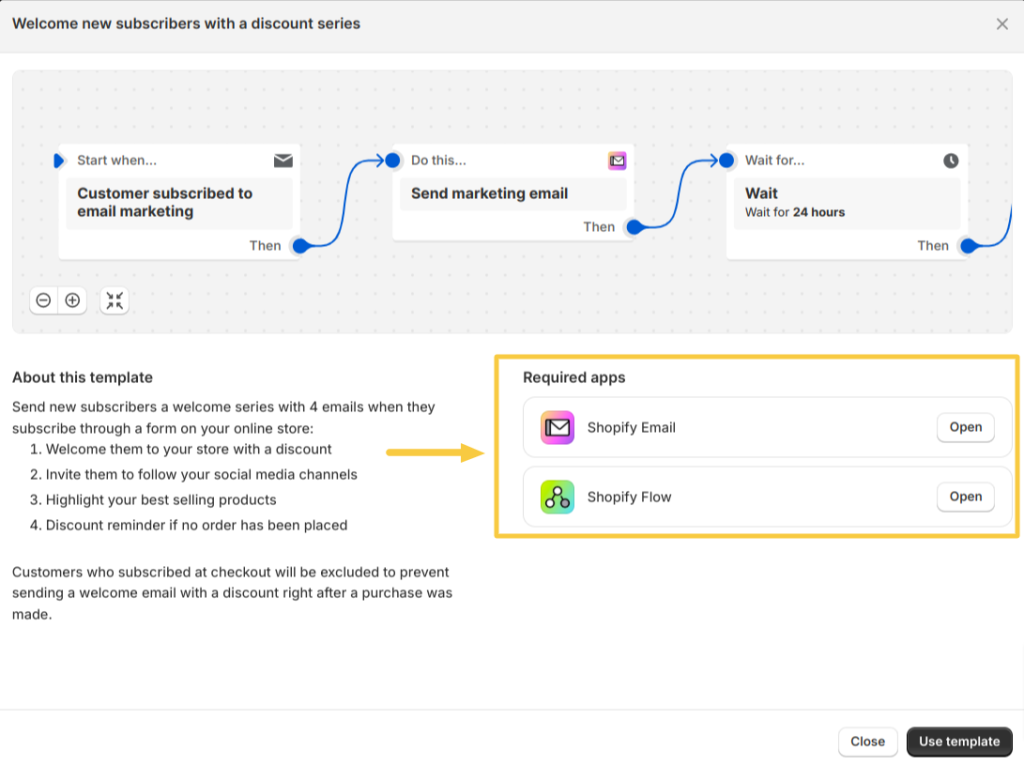The width and height of the screenshot is (1024, 766).
Task: Click the Then output dot on the Start when card
Action: pos(300,246)
